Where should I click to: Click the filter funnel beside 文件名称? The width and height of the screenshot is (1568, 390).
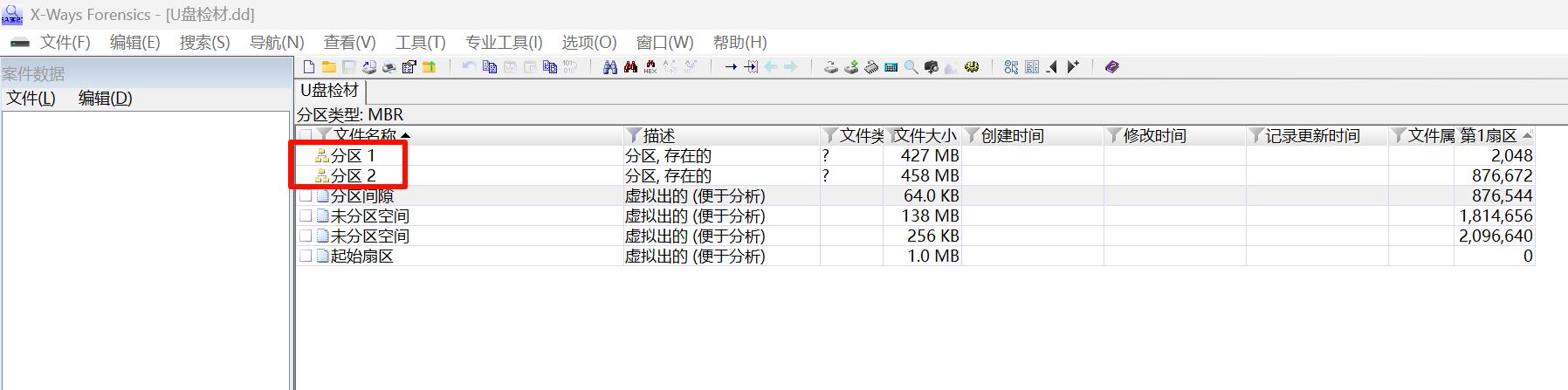(325, 135)
